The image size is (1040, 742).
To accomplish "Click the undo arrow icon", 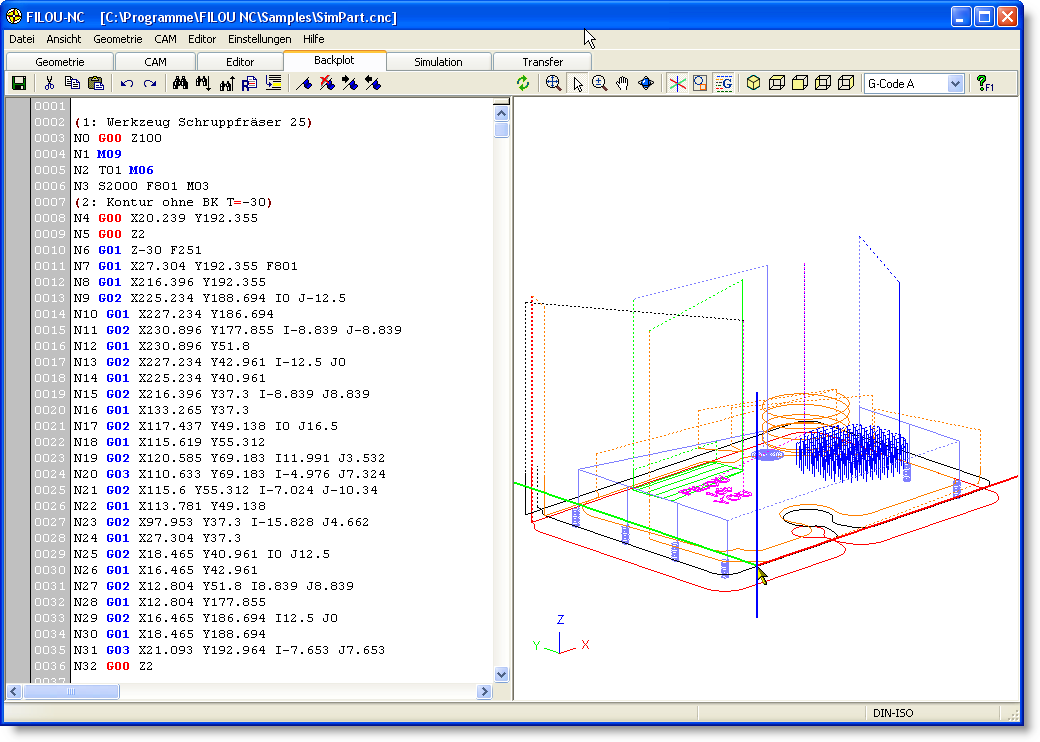I will tap(126, 84).
